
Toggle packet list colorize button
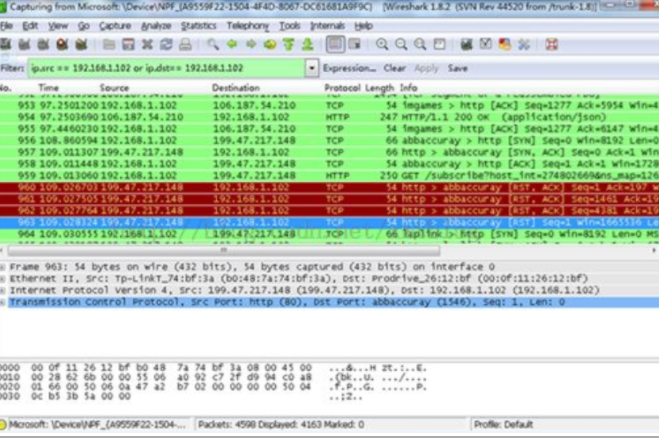pyautogui.click(x=335, y=45)
